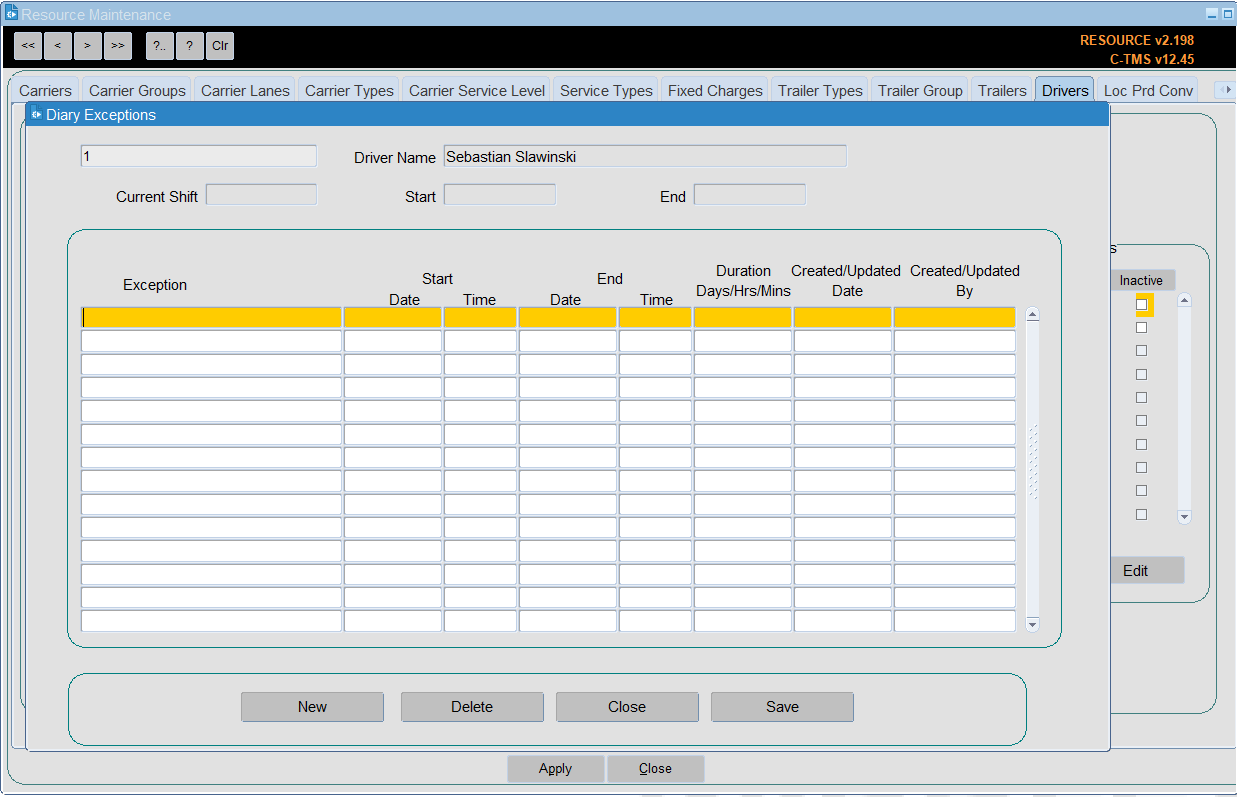Image resolution: width=1237 pixels, height=797 pixels.
Task: Switch to the Carriers tab
Action: [x=46, y=90]
